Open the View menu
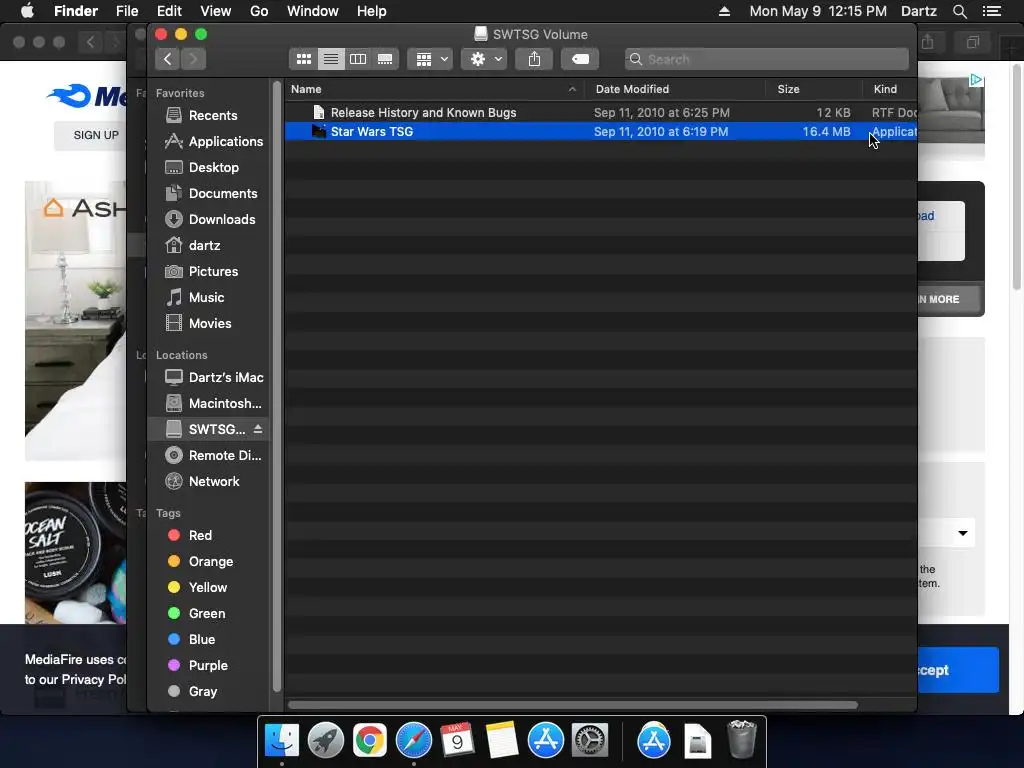 (x=216, y=11)
